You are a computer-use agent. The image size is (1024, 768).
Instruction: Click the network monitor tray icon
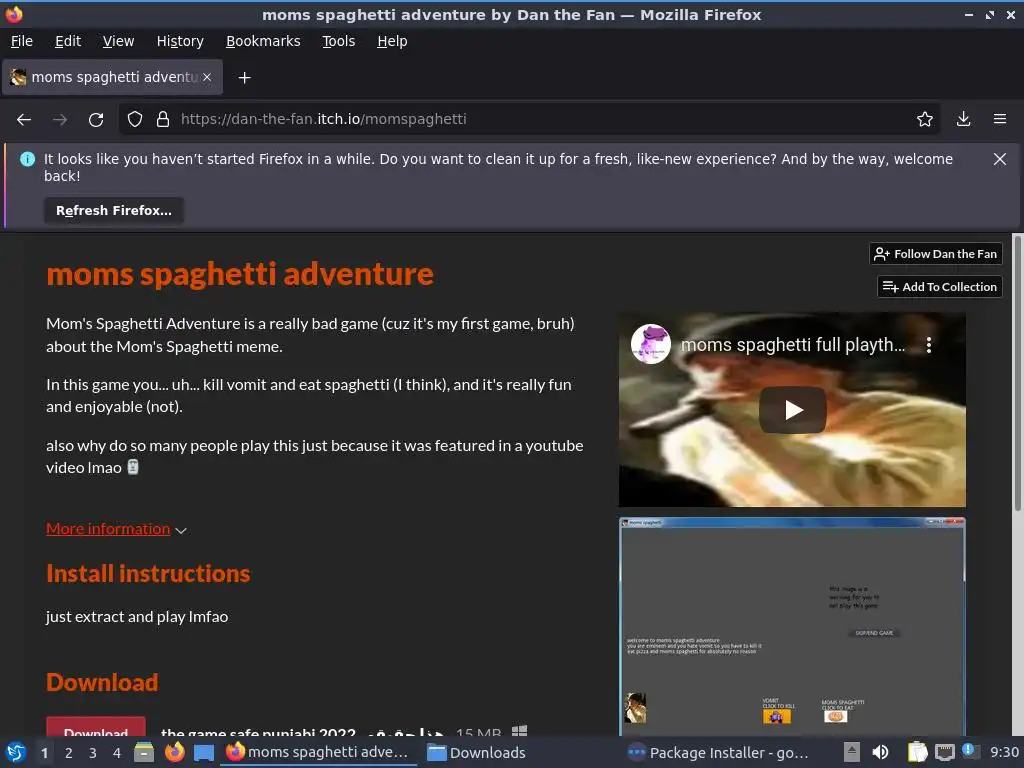[x=944, y=752]
